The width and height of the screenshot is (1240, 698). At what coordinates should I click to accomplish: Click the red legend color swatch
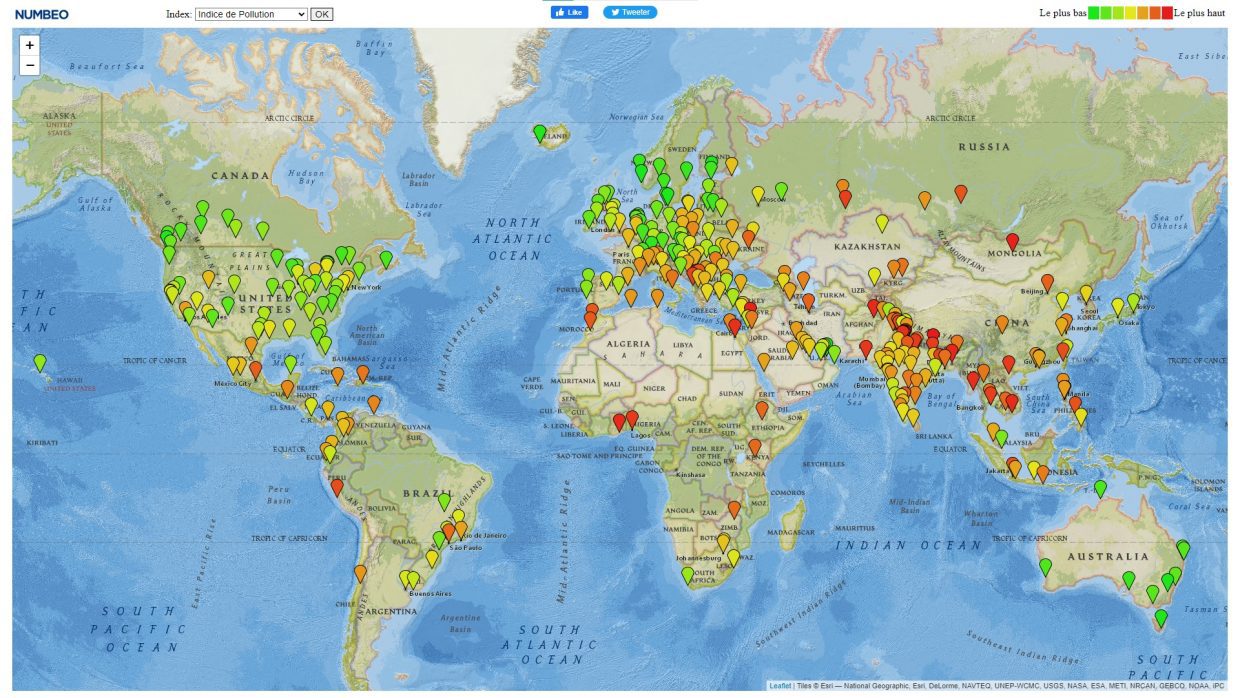1167,13
